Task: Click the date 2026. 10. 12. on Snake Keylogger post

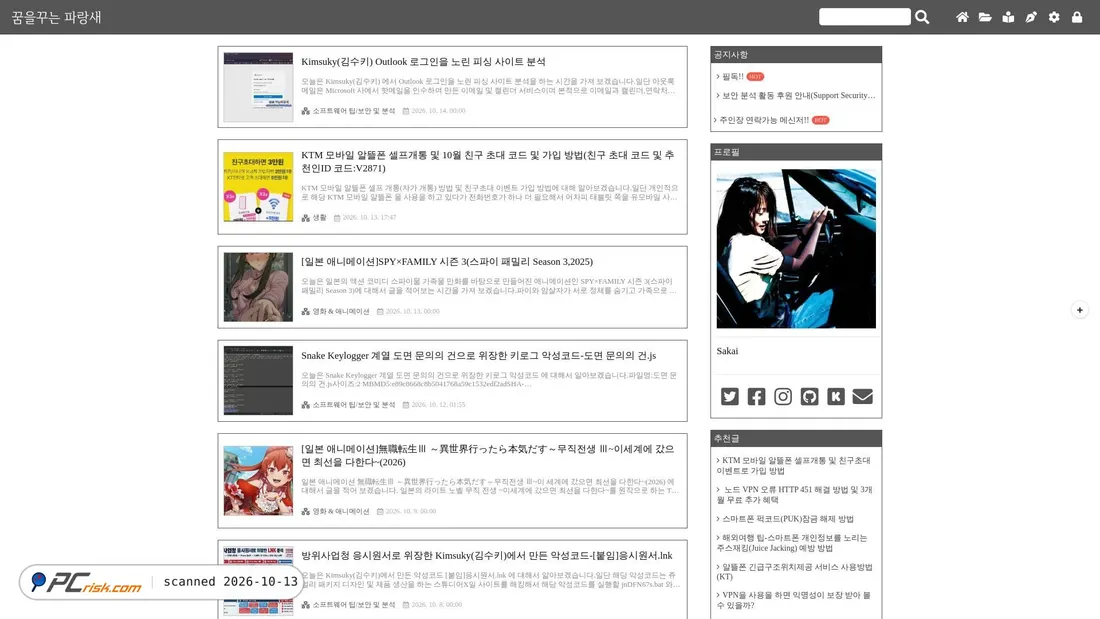Action: pyautogui.click(x=438, y=405)
